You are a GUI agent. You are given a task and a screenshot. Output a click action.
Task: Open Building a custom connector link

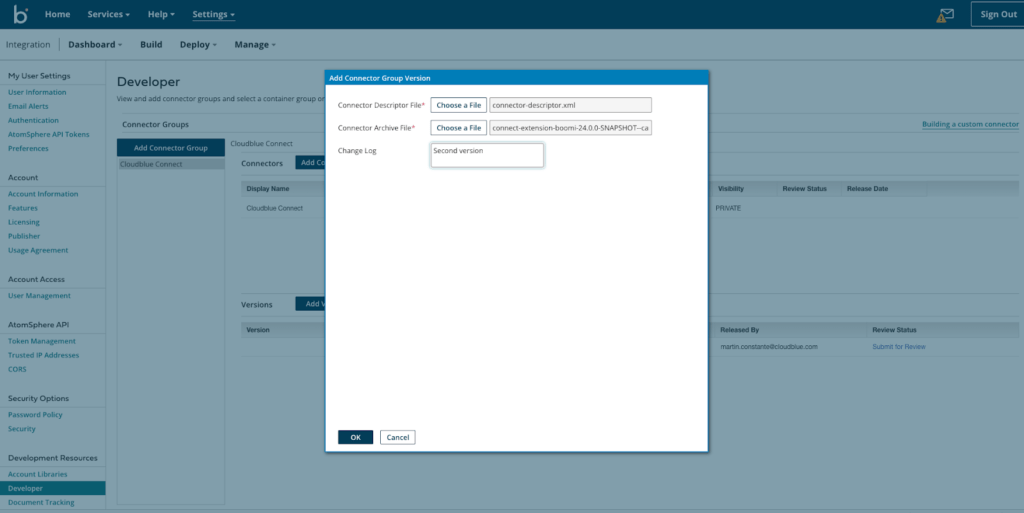pos(970,124)
